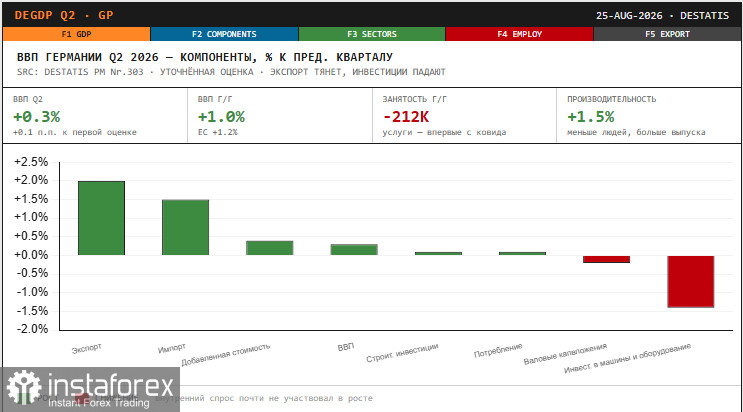This screenshot has width=743, height=412.
Task: Click the Строит. инвестиции bar
Action: point(438,254)
